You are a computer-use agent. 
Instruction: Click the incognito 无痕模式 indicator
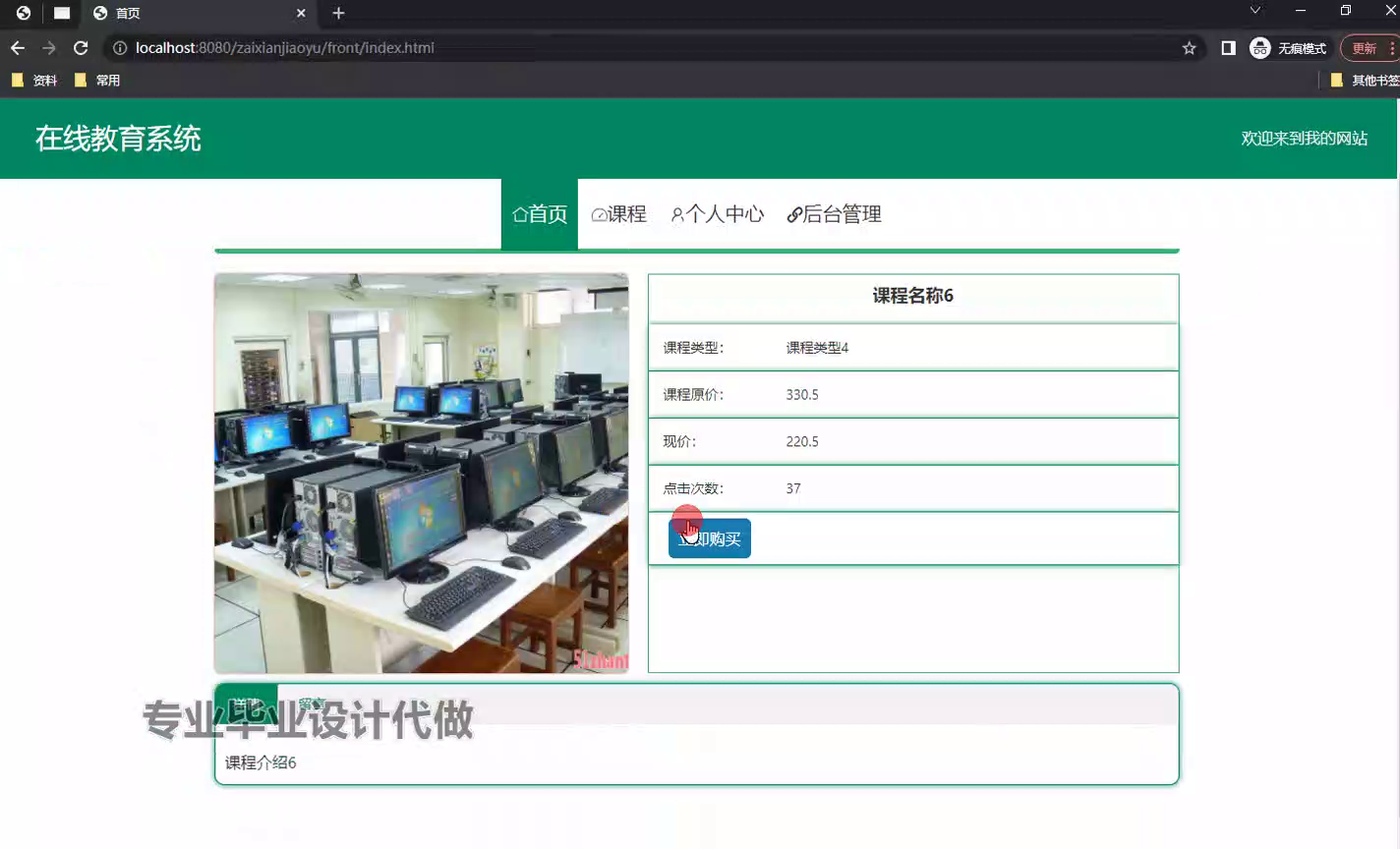pos(1288,47)
